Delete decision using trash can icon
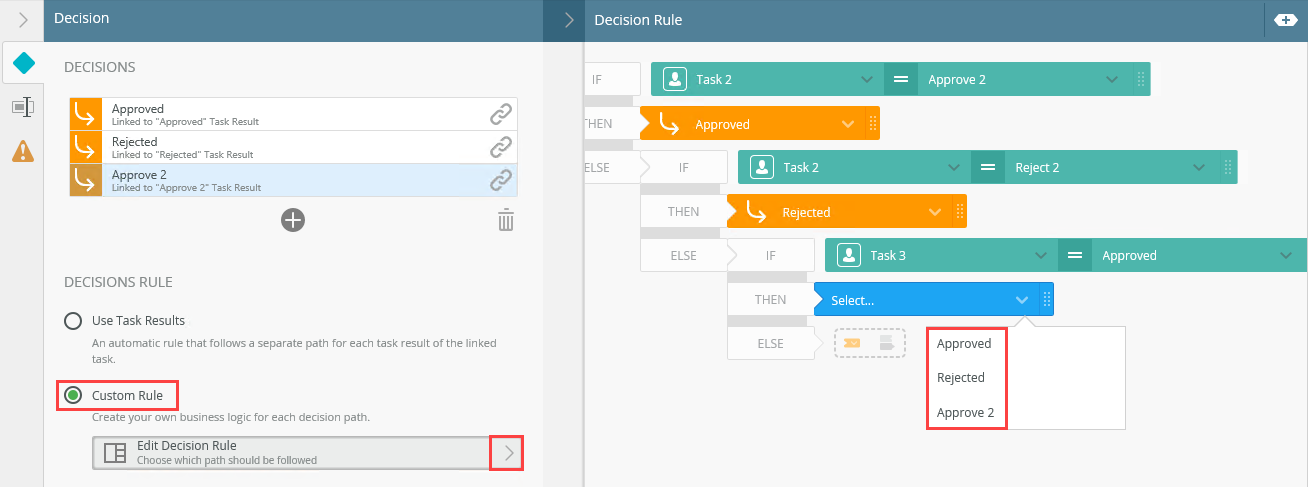This screenshot has height=487, width=1308. tap(506, 220)
